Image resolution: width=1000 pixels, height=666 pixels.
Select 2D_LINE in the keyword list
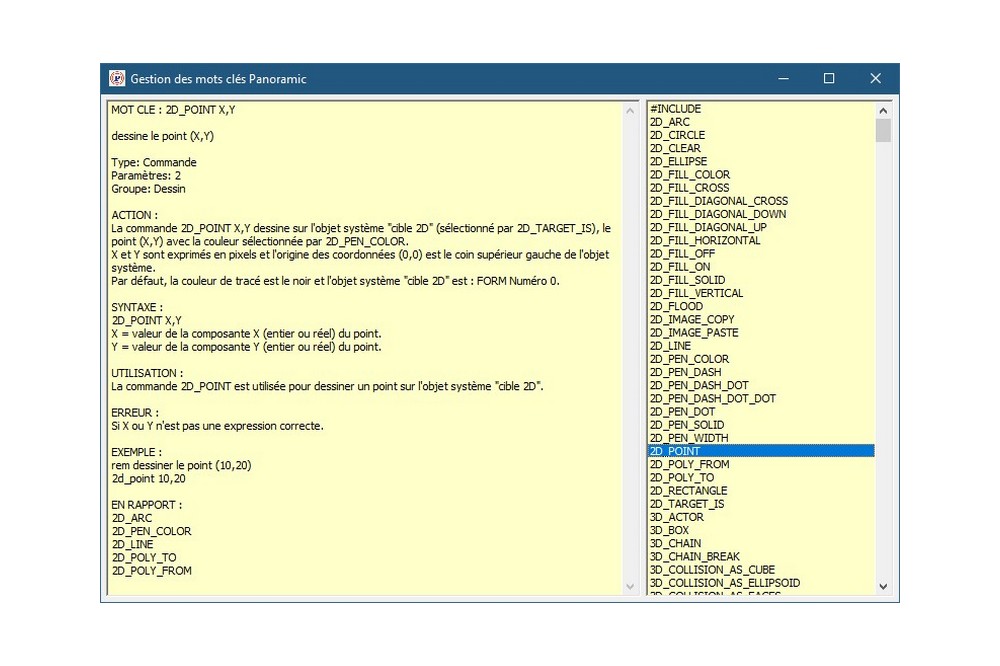click(x=761, y=346)
